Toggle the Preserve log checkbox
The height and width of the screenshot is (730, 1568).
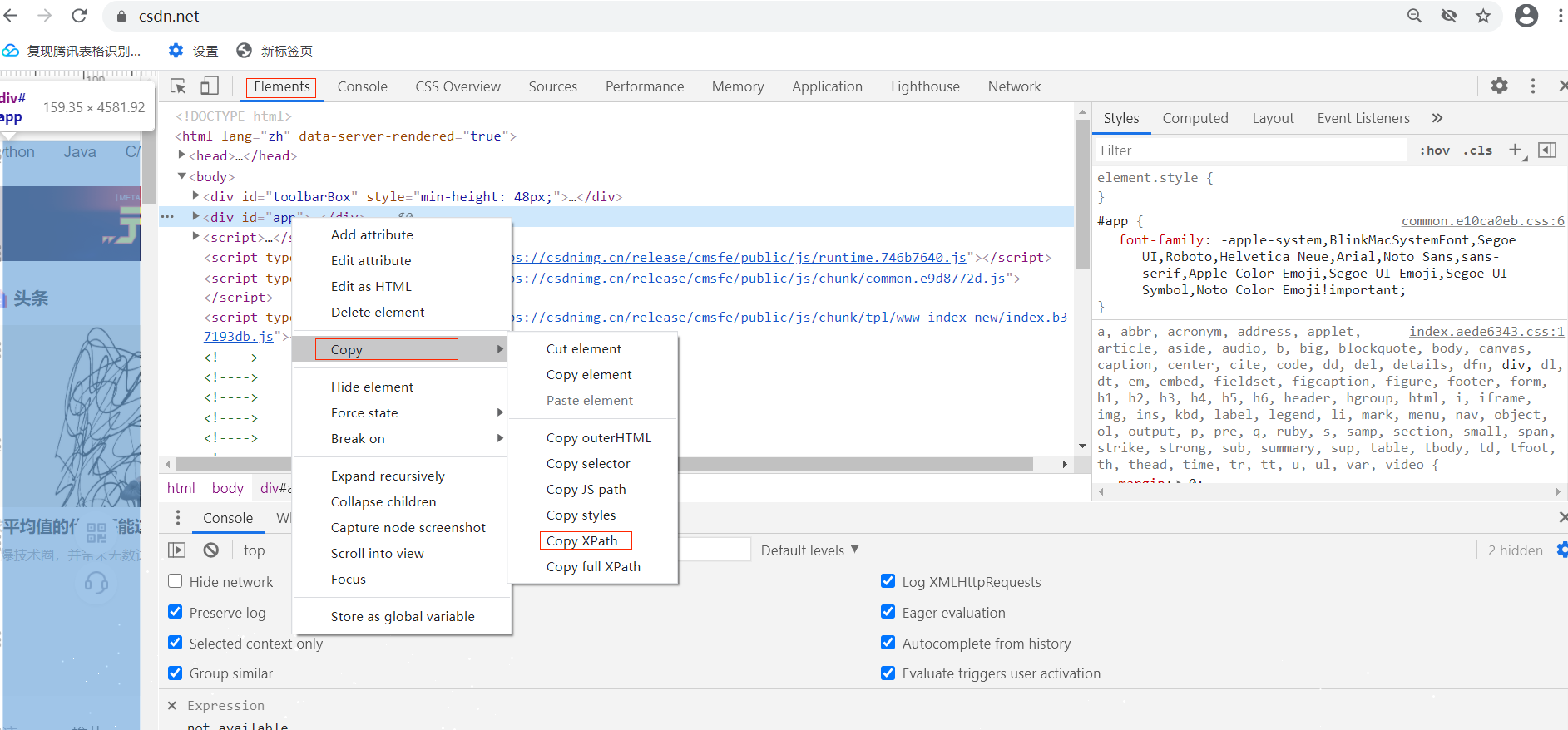click(x=176, y=612)
